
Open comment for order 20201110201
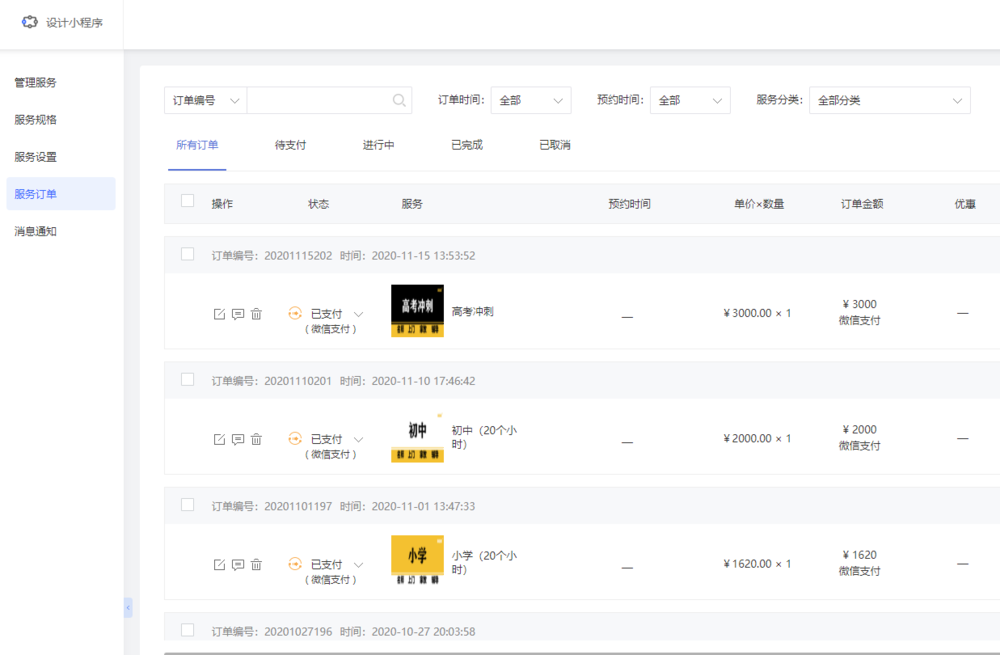coord(238,439)
